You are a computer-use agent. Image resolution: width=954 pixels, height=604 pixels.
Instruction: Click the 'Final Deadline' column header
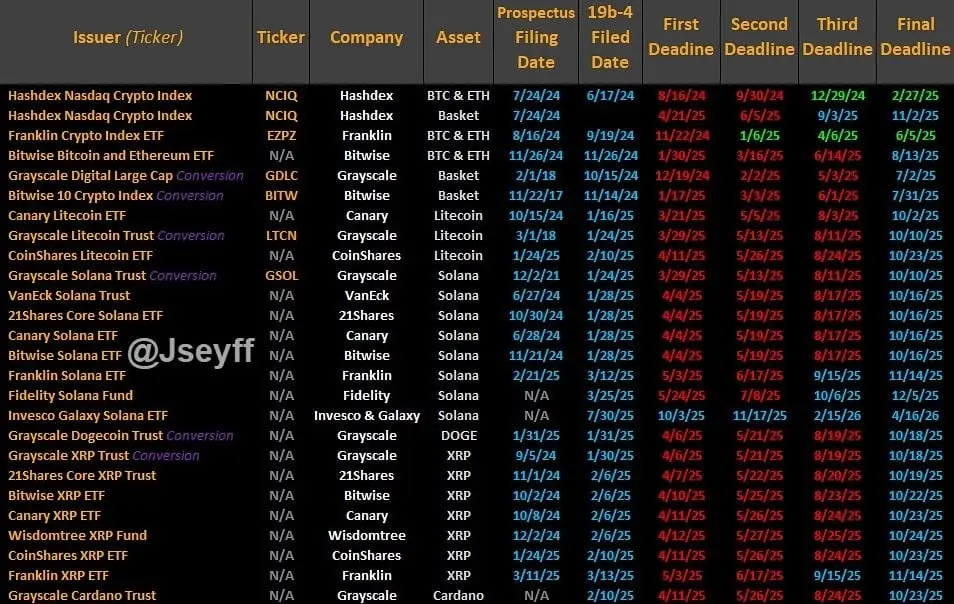pyautogui.click(x=915, y=36)
